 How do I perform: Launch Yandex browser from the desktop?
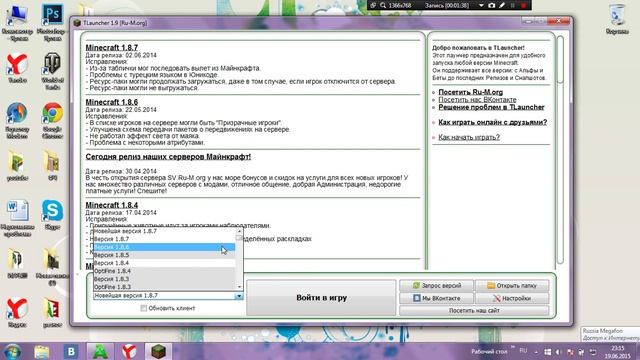click(x=17, y=68)
